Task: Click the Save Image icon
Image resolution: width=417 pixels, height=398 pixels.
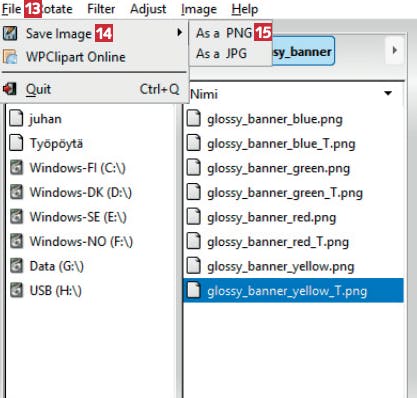Action: tap(10, 33)
